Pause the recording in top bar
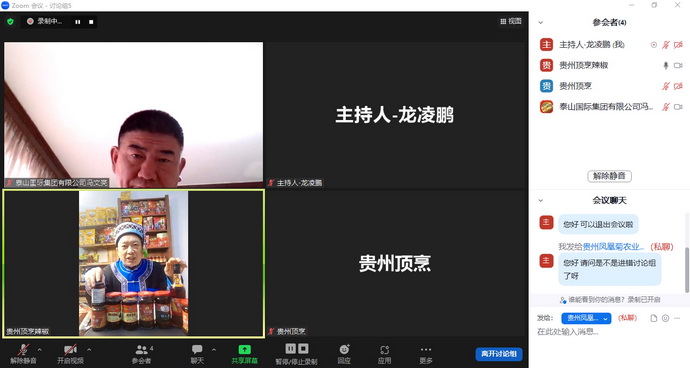The height and width of the screenshot is (368, 690). (x=77, y=22)
